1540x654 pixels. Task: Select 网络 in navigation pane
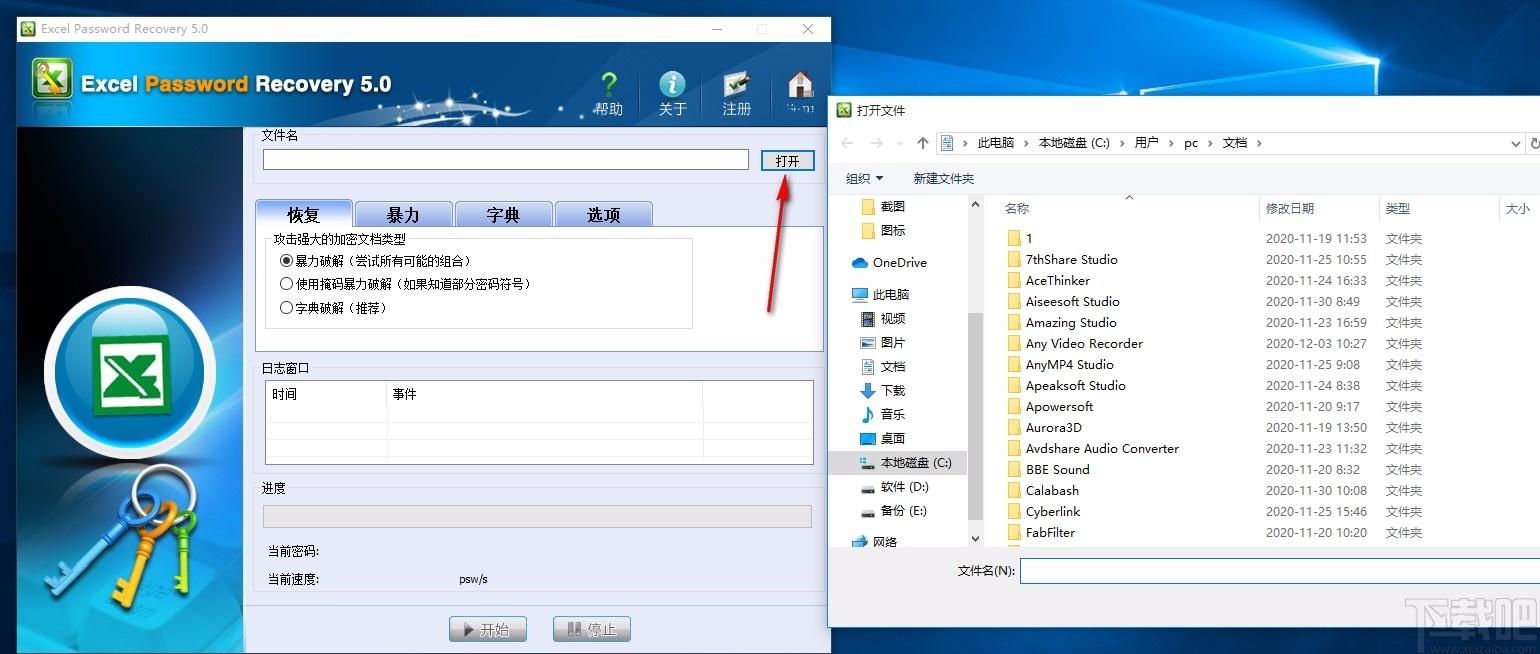tap(875, 542)
